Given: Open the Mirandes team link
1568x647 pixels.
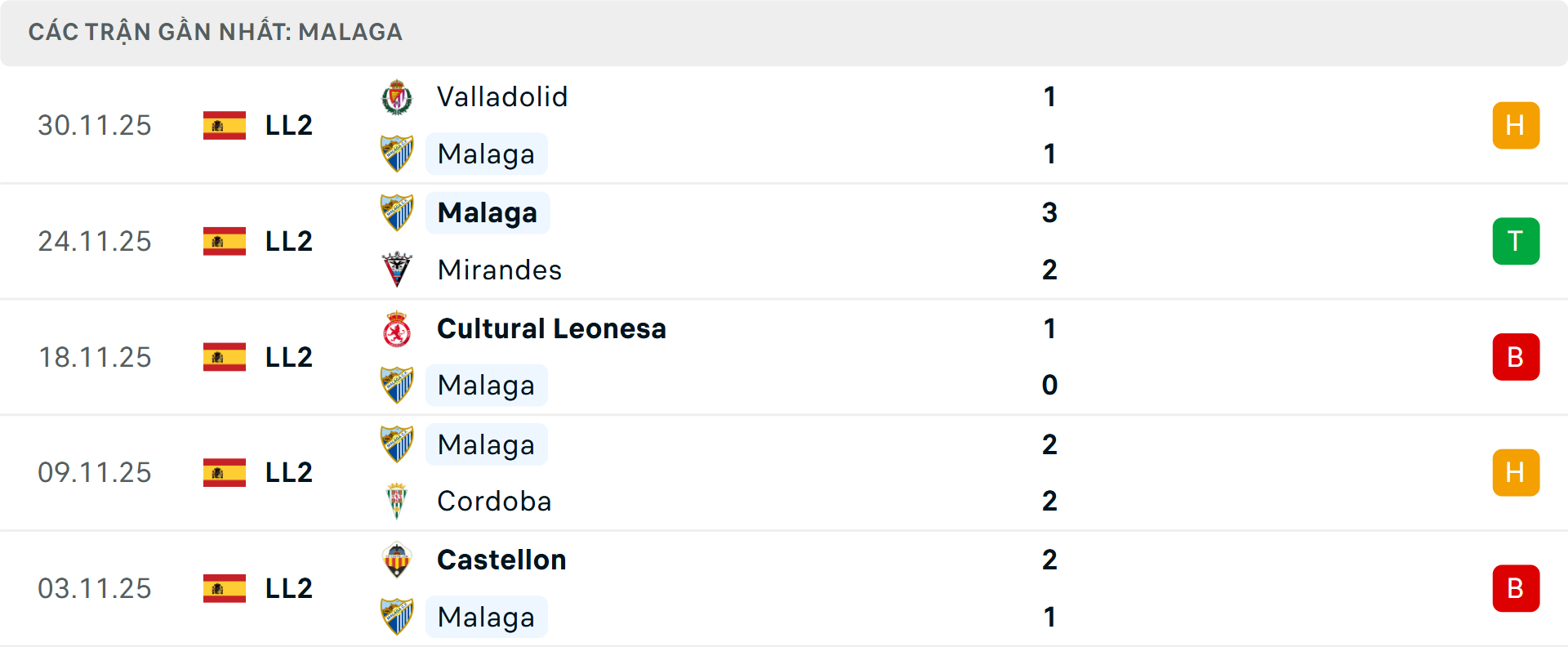Looking at the screenshot, I should click(499, 270).
